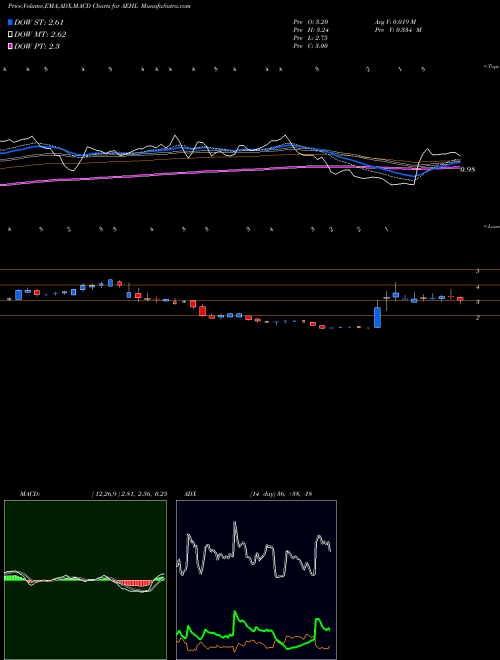
Task: Click the magenta DOW PT legend swatch
Action: [x=11, y=46]
